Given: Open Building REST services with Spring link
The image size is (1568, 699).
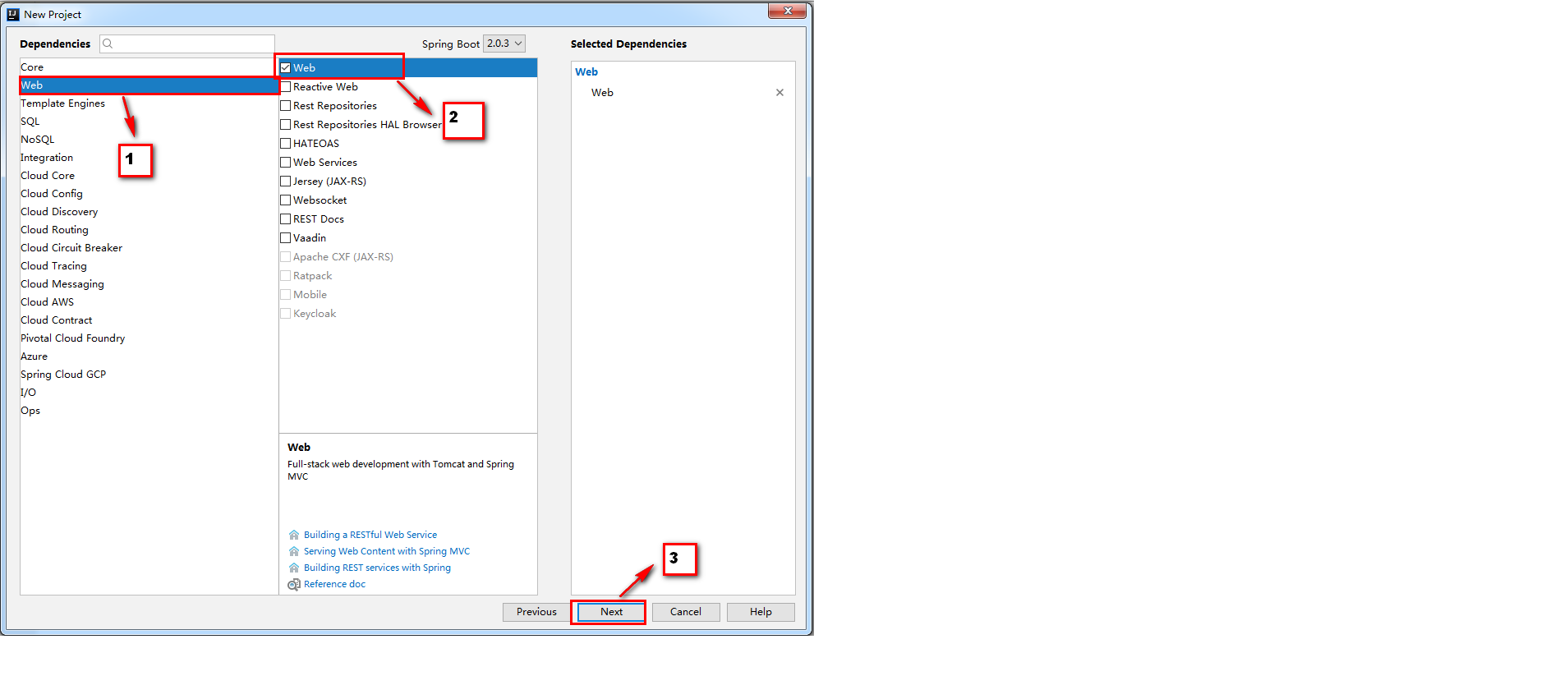Looking at the screenshot, I should 377,568.
